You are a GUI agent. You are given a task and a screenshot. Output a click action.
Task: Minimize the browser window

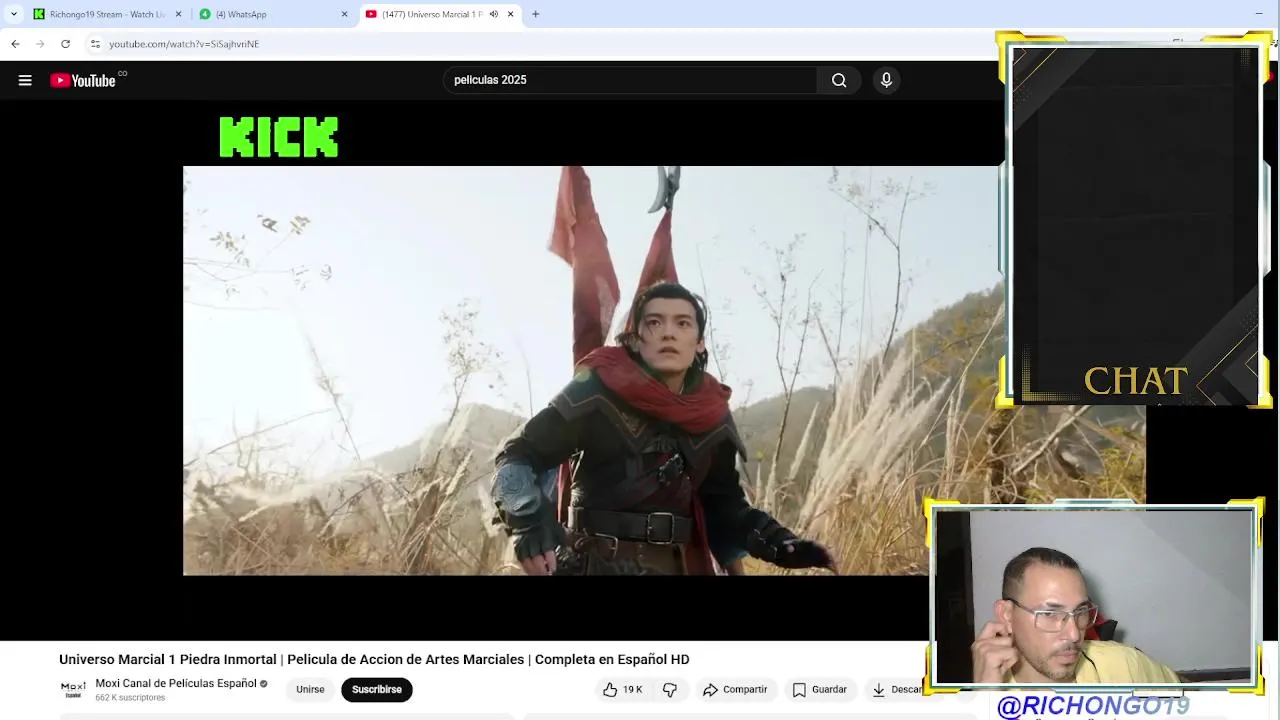(1258, 14)
